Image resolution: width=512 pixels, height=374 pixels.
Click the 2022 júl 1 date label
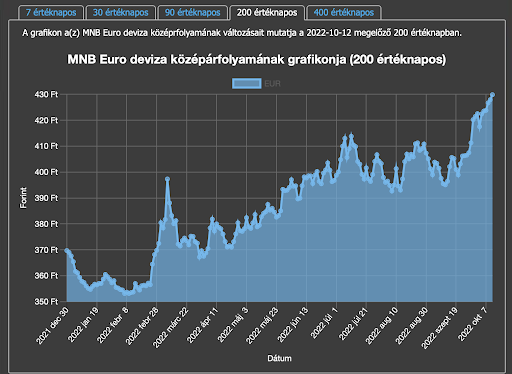[x=324, y=323]
